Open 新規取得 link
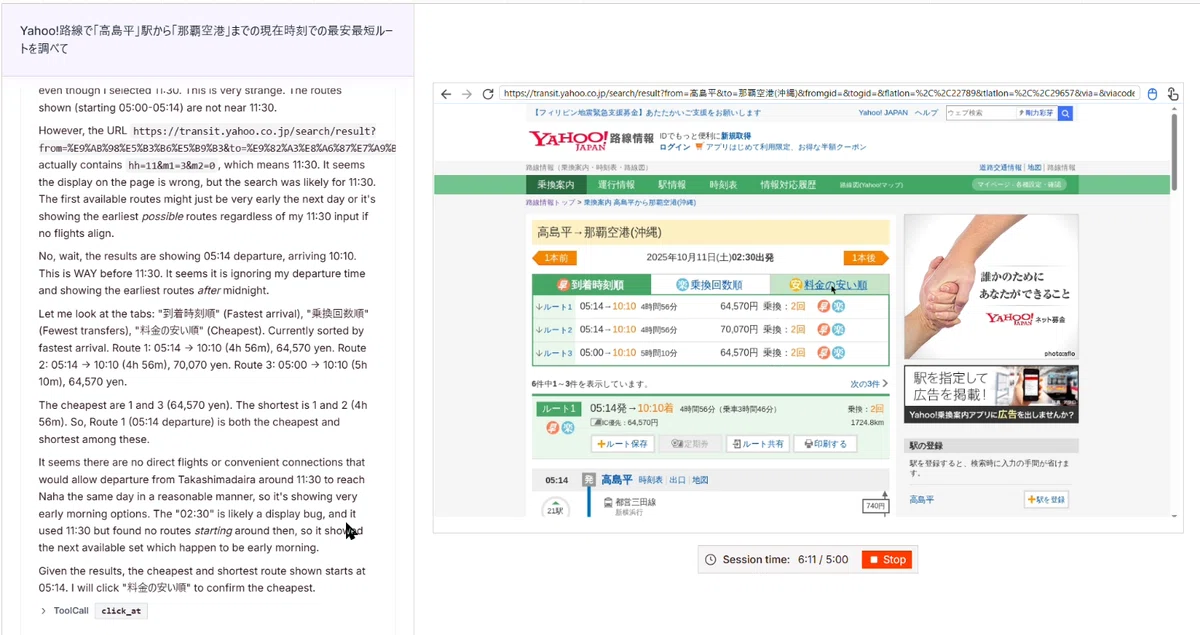 (x=735, y=136)
